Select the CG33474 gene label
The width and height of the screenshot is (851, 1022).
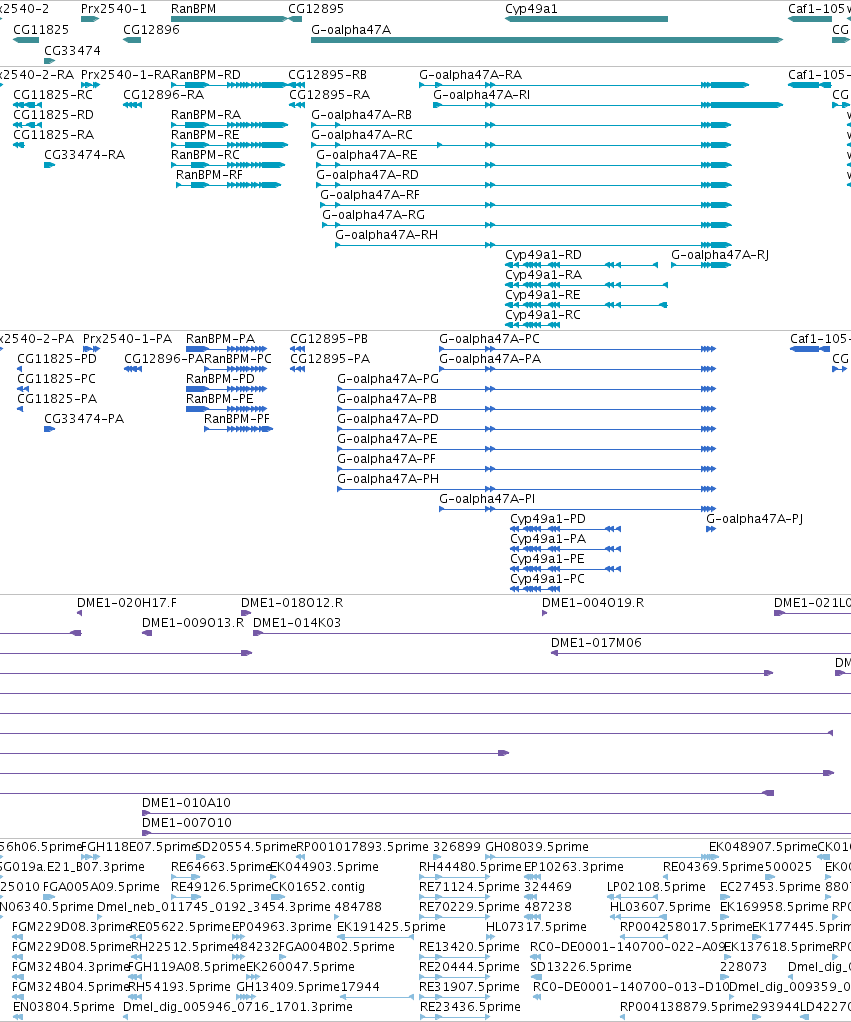tap(72, 51)
